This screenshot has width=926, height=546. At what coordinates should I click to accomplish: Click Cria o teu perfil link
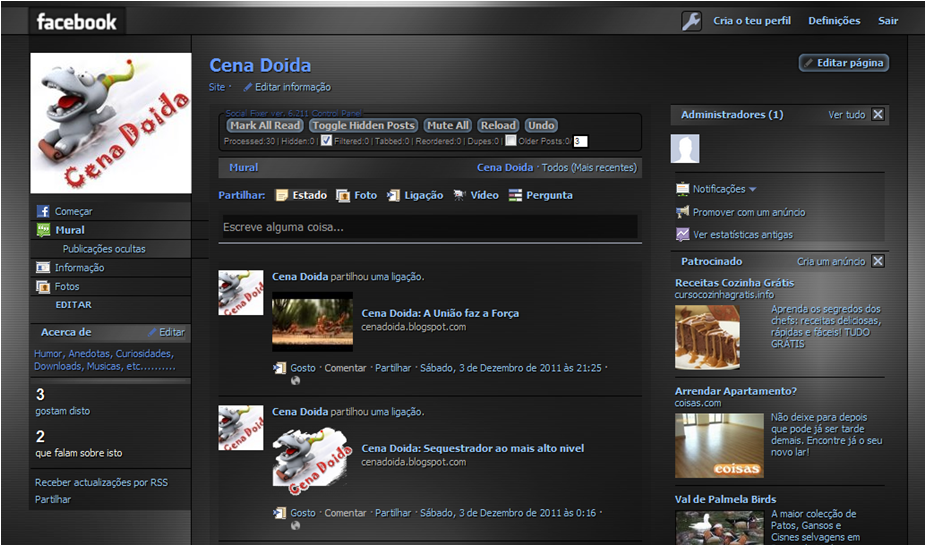click(x=752, y=21)
